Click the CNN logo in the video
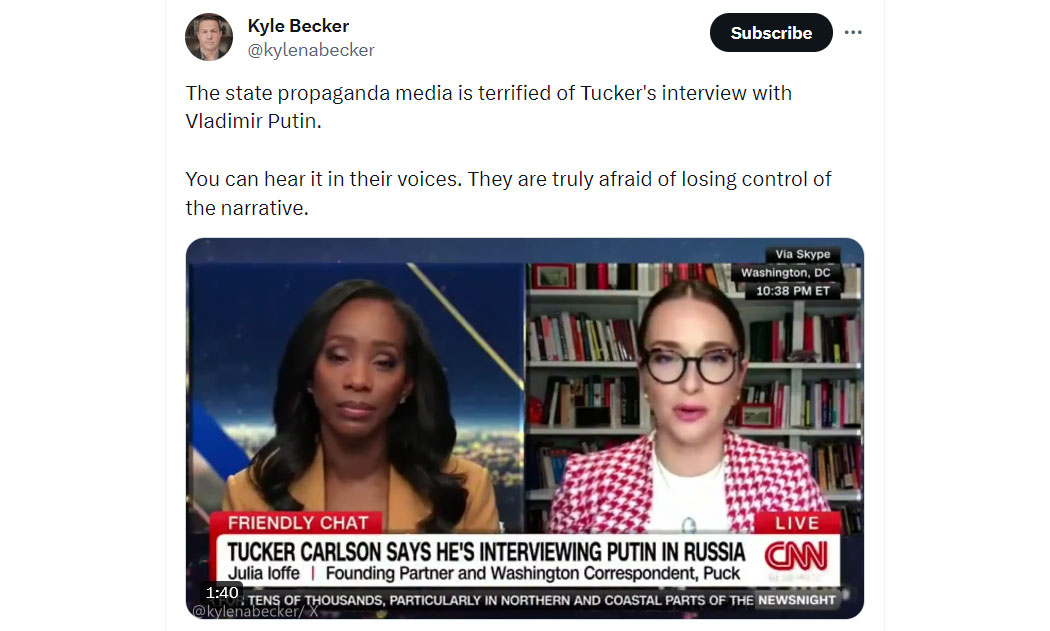Image resolution: width=1050 pixels, height=631 pixels. (x=796, y=555)
